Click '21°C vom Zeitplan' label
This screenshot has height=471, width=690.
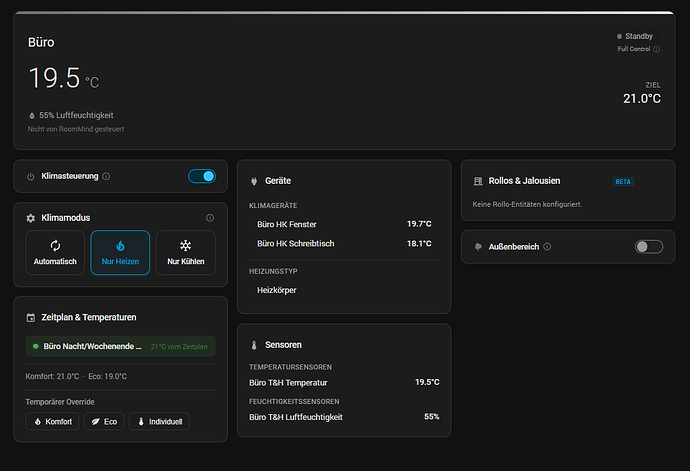[179, 346]
